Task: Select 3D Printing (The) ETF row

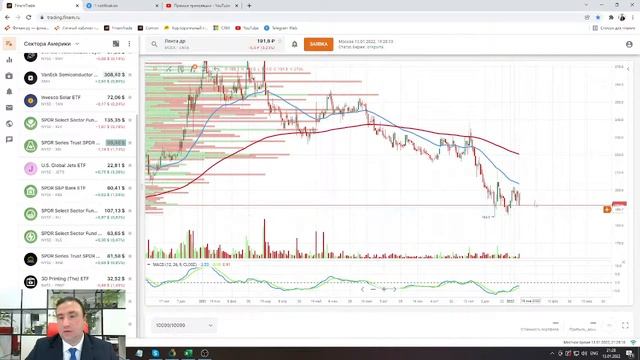Action: (78, 281)
